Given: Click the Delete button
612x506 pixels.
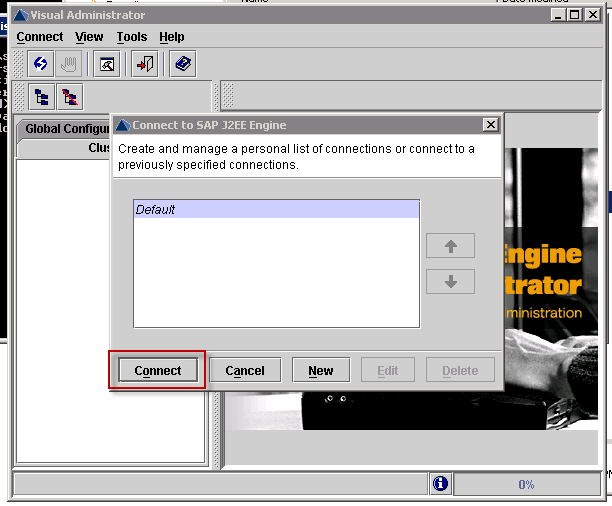Looking at the screenshot, I should tap(460, 370).
